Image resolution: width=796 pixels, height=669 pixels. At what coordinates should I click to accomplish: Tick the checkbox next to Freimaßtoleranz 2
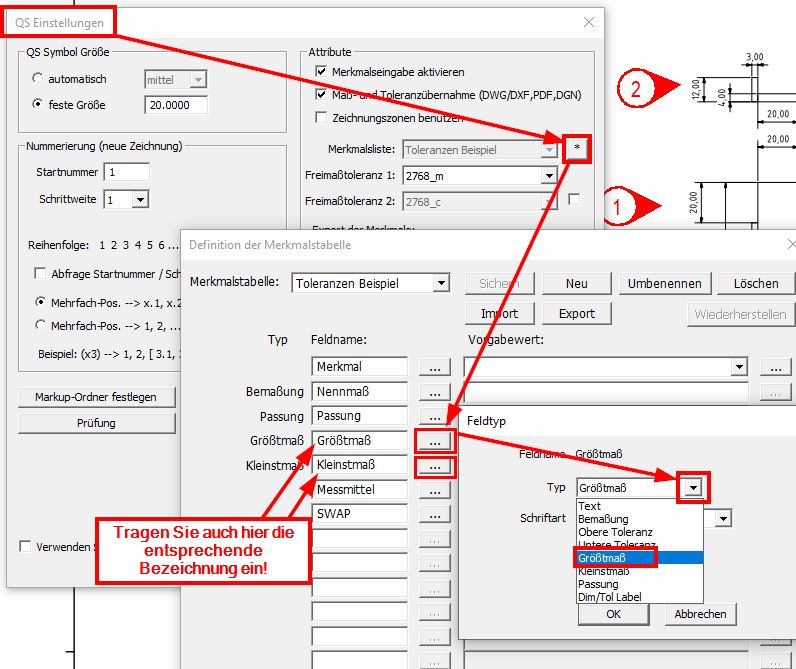[574, 199]
